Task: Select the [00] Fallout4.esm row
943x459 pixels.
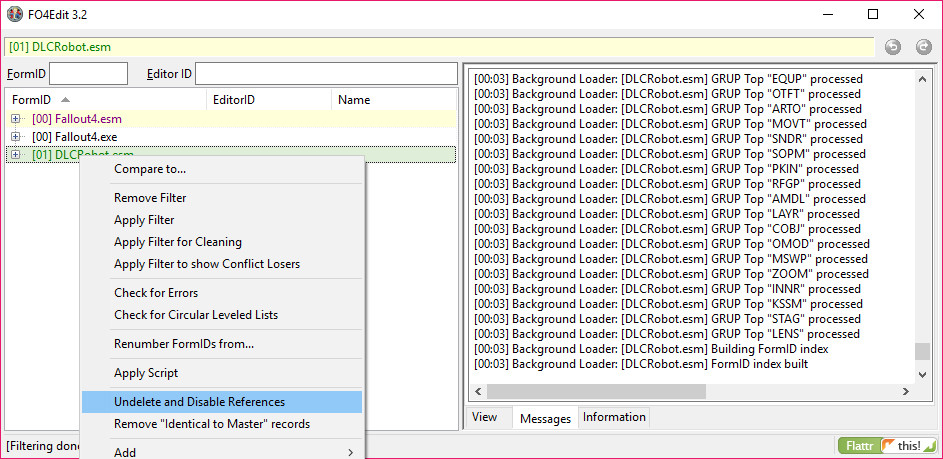Action: pyautogui.click(x=230, y=119)
